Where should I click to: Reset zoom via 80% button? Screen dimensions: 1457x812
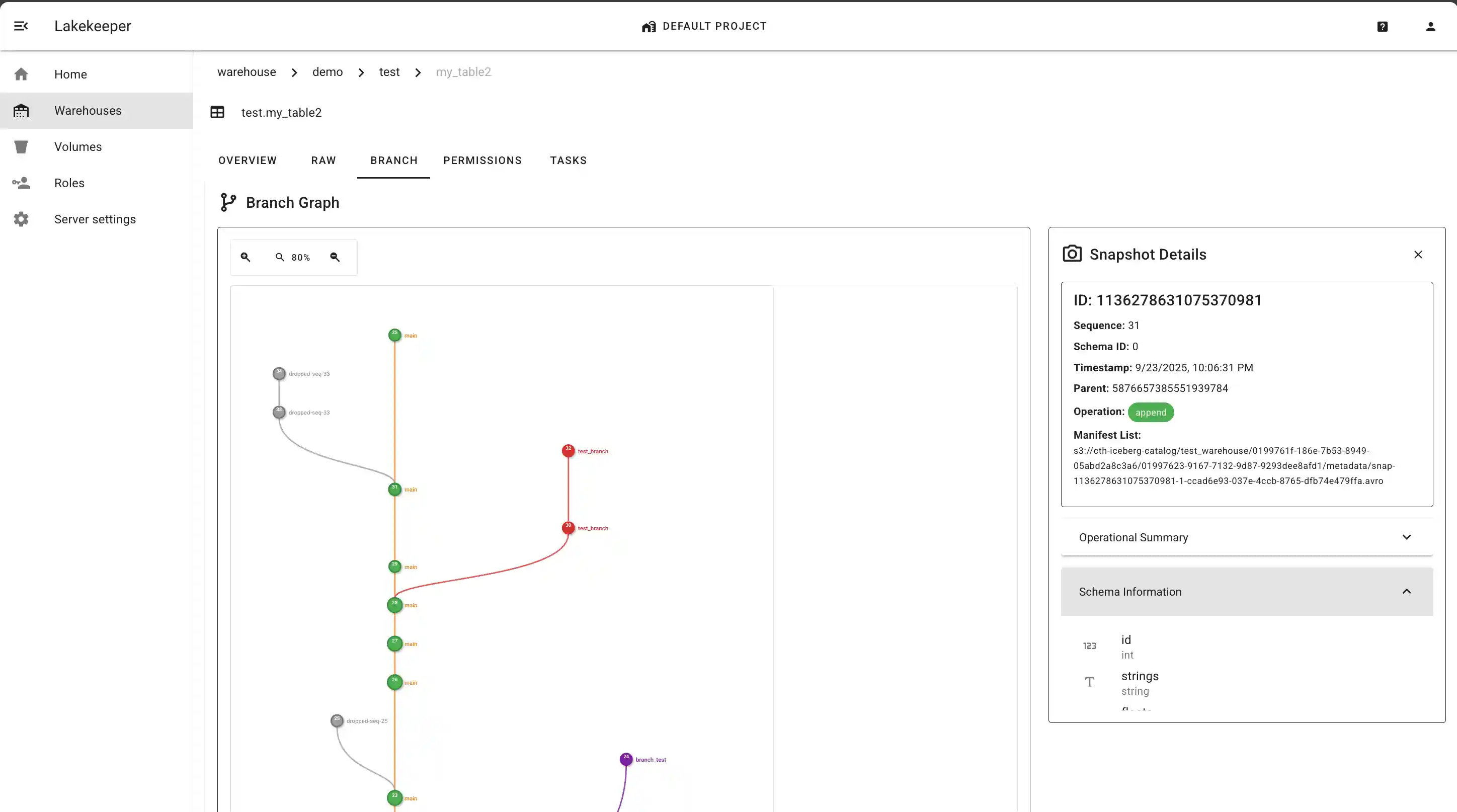(293, 257)
